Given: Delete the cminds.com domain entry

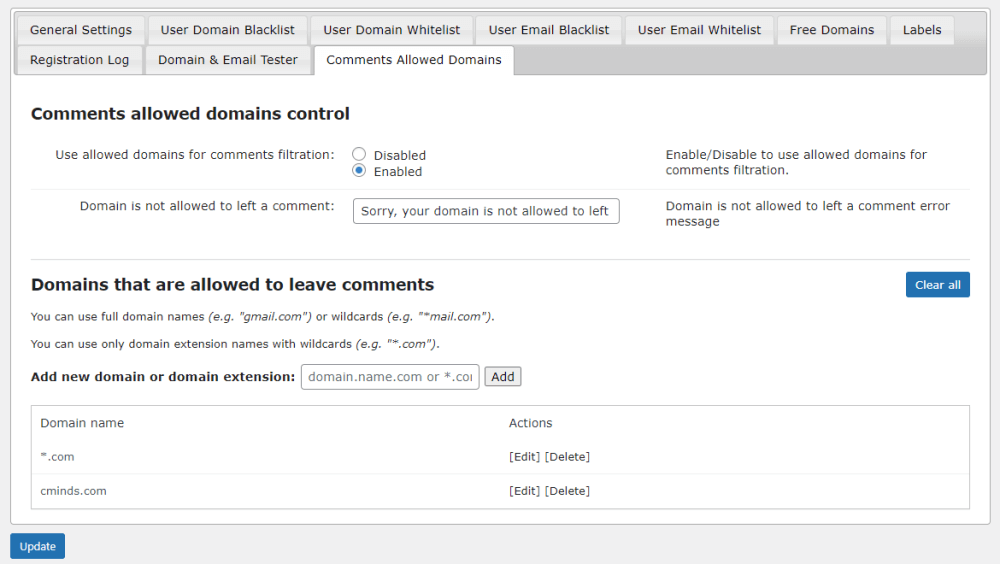Looking at the screenshot, I should tap(567, 491).
